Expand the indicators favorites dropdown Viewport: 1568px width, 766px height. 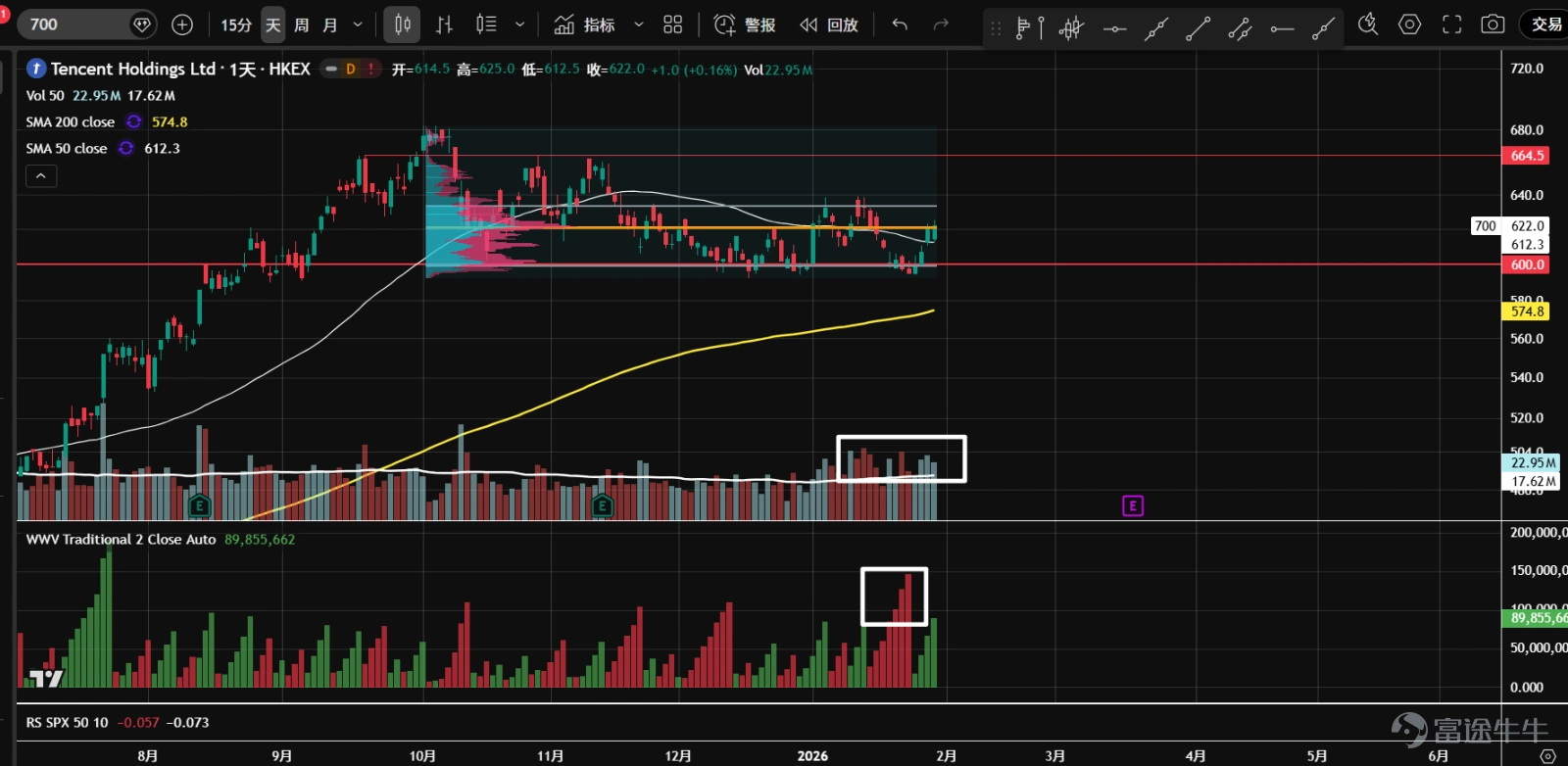point(639,24)
